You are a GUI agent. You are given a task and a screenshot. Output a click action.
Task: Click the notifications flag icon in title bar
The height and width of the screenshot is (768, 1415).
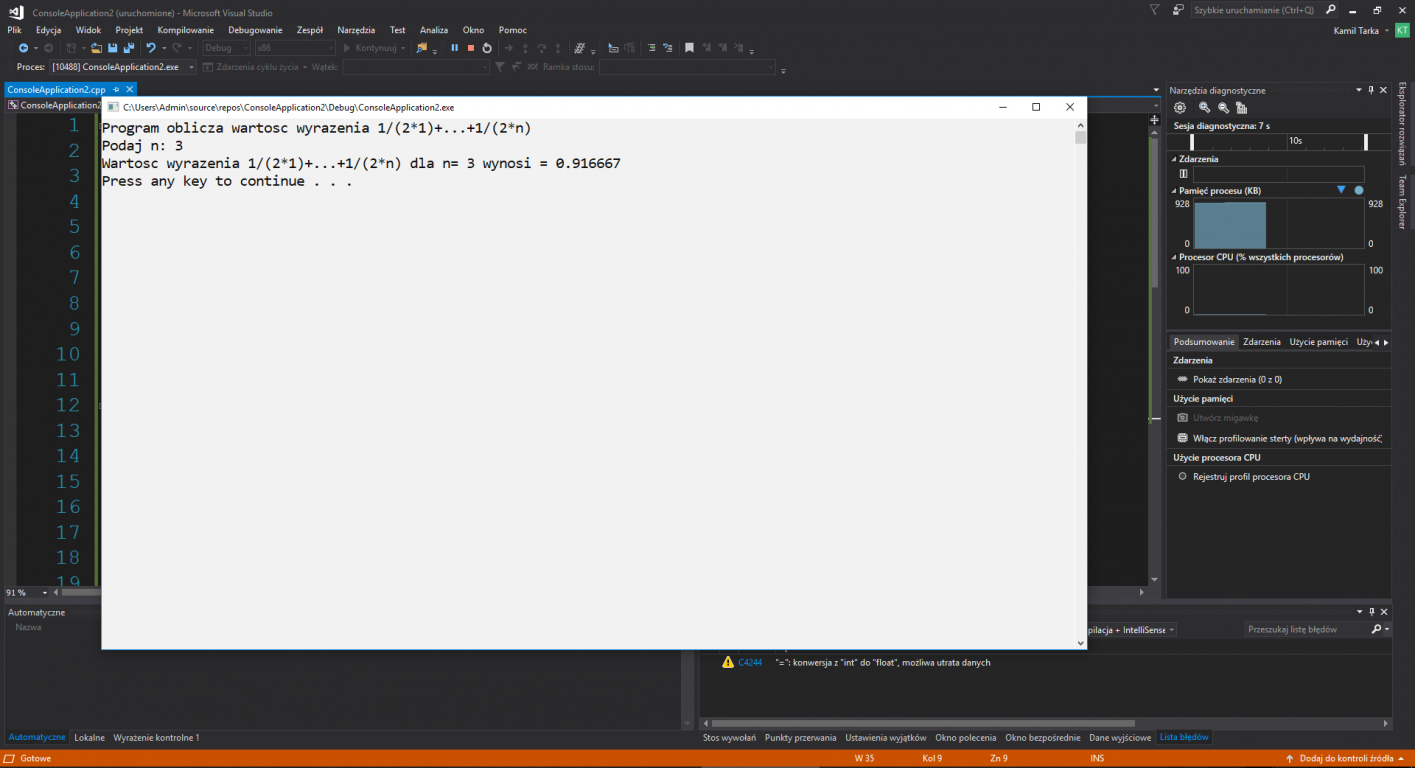click(1155, 9)
